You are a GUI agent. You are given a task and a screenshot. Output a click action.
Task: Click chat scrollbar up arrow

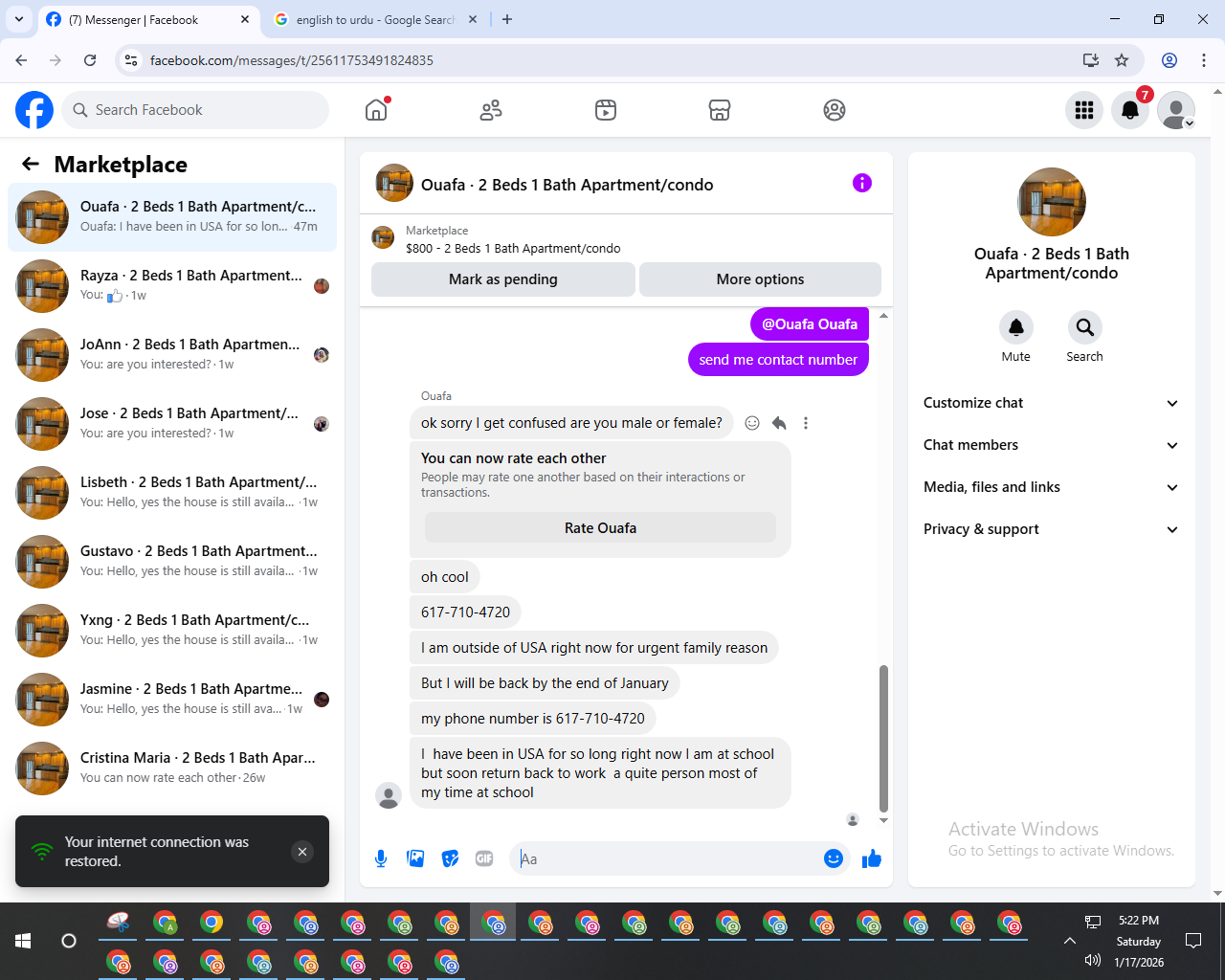point(883,315)
